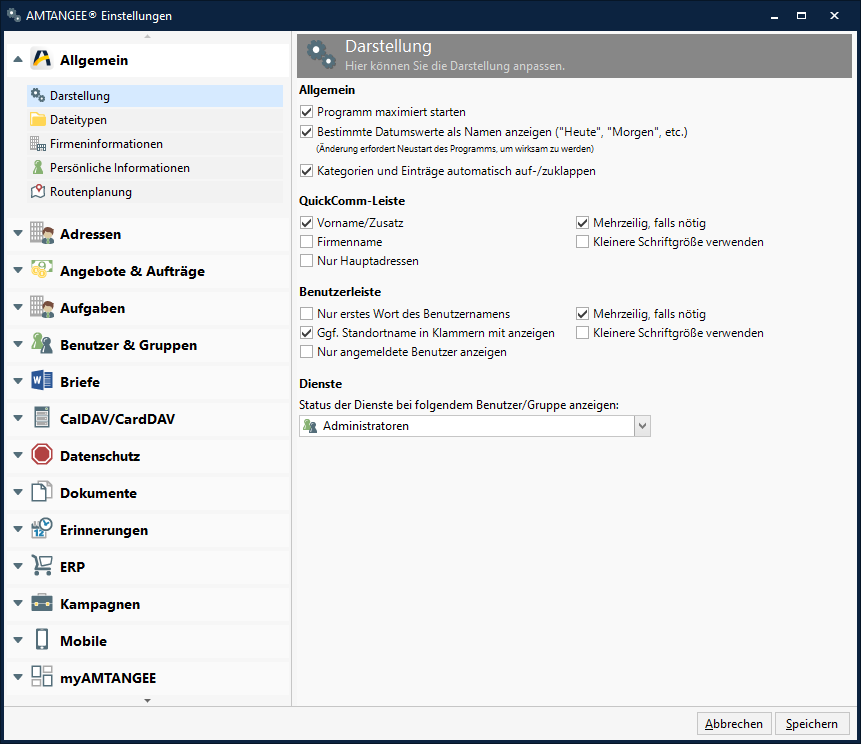861x744 pixels.
Task: Click the CalDAV/CardDAV server icon
Action: coord(42,418)
